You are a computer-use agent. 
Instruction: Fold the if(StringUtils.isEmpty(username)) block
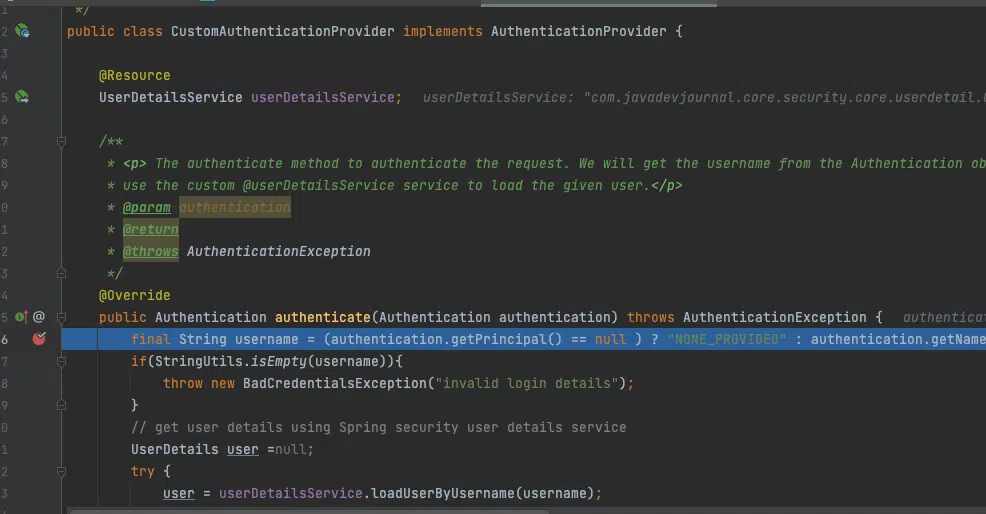point(61,361)
